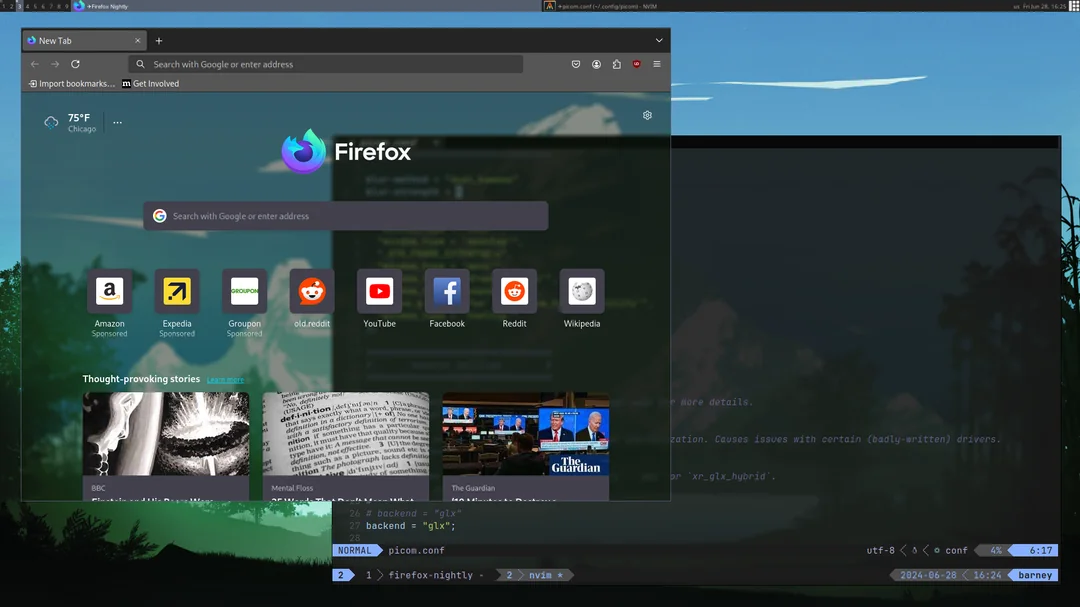Click the Firefox forward arrow button
Screen dimensions: 1080x607
(x=55, y=64)
